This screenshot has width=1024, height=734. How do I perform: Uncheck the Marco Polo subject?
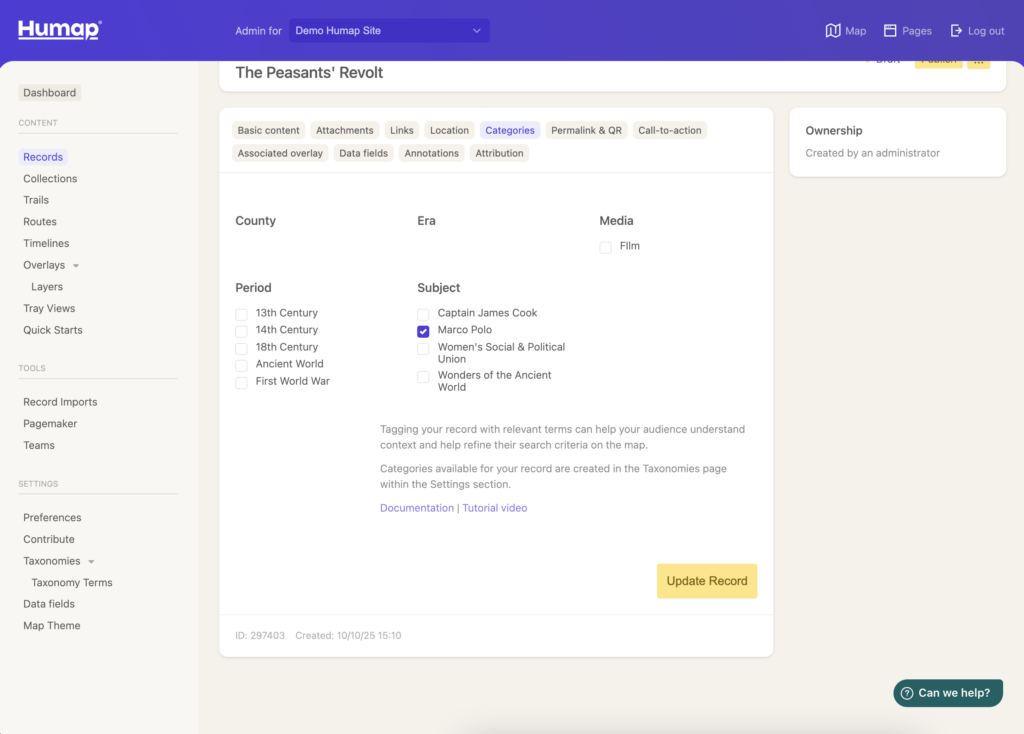coord(423,331)
